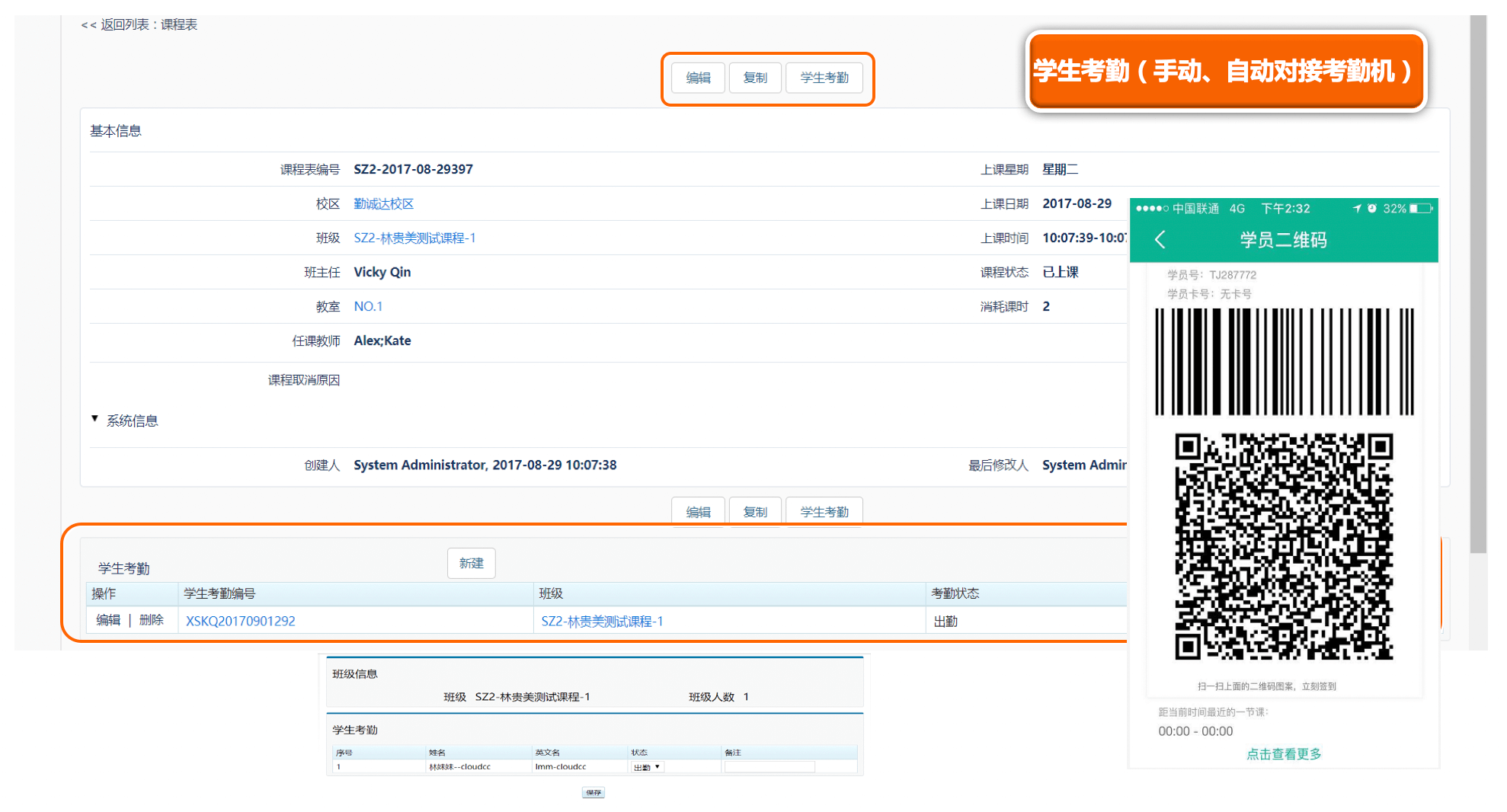
Task: Click the 课程状态 value 已上课
Action: point(1060,272)
